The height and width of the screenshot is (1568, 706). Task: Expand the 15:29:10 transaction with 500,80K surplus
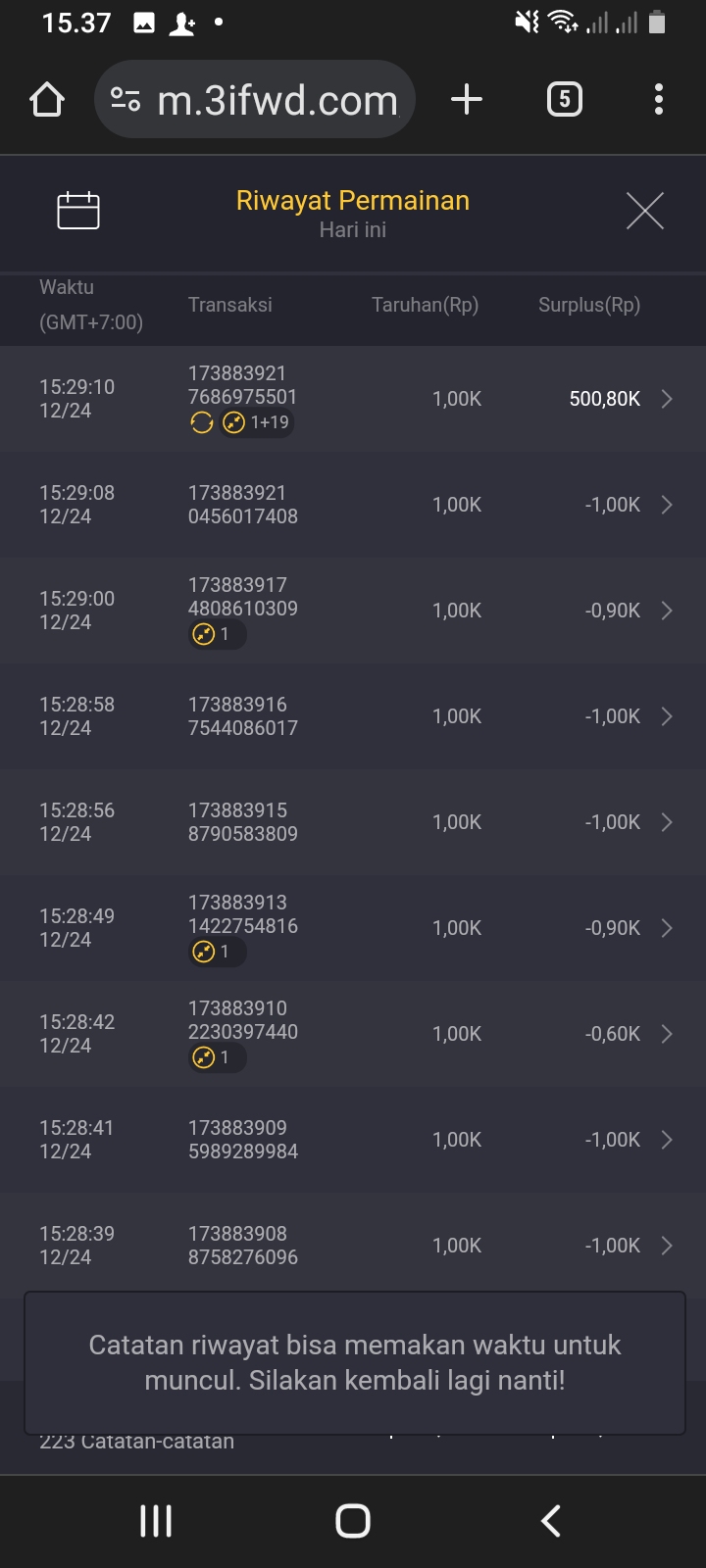pos(667,399)
